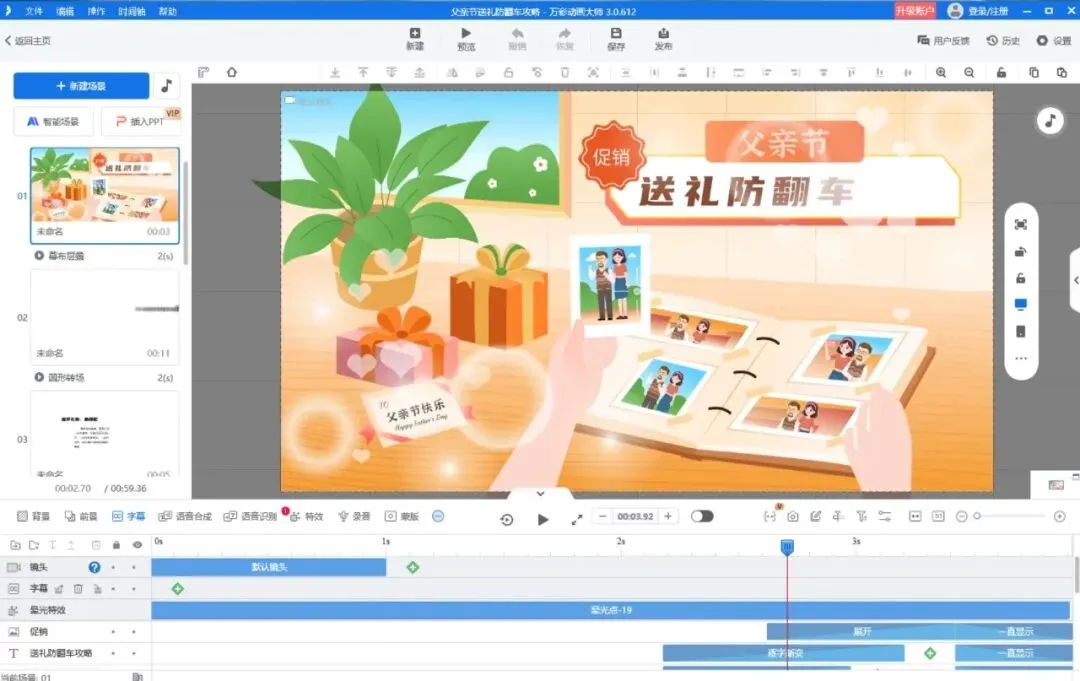Open 用户反馈 user feedback
Viewport: 1080px width, 681px height.
pos(943,41)
